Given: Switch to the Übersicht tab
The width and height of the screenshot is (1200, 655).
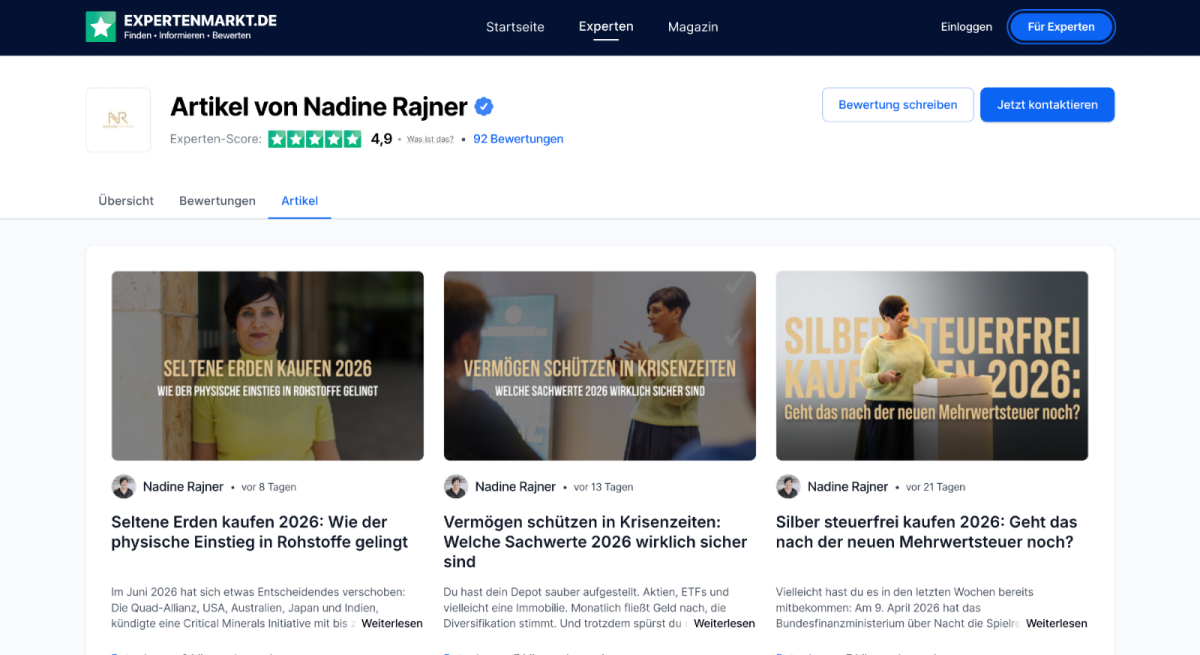Looking at the screenshot, I should point(126,201).
